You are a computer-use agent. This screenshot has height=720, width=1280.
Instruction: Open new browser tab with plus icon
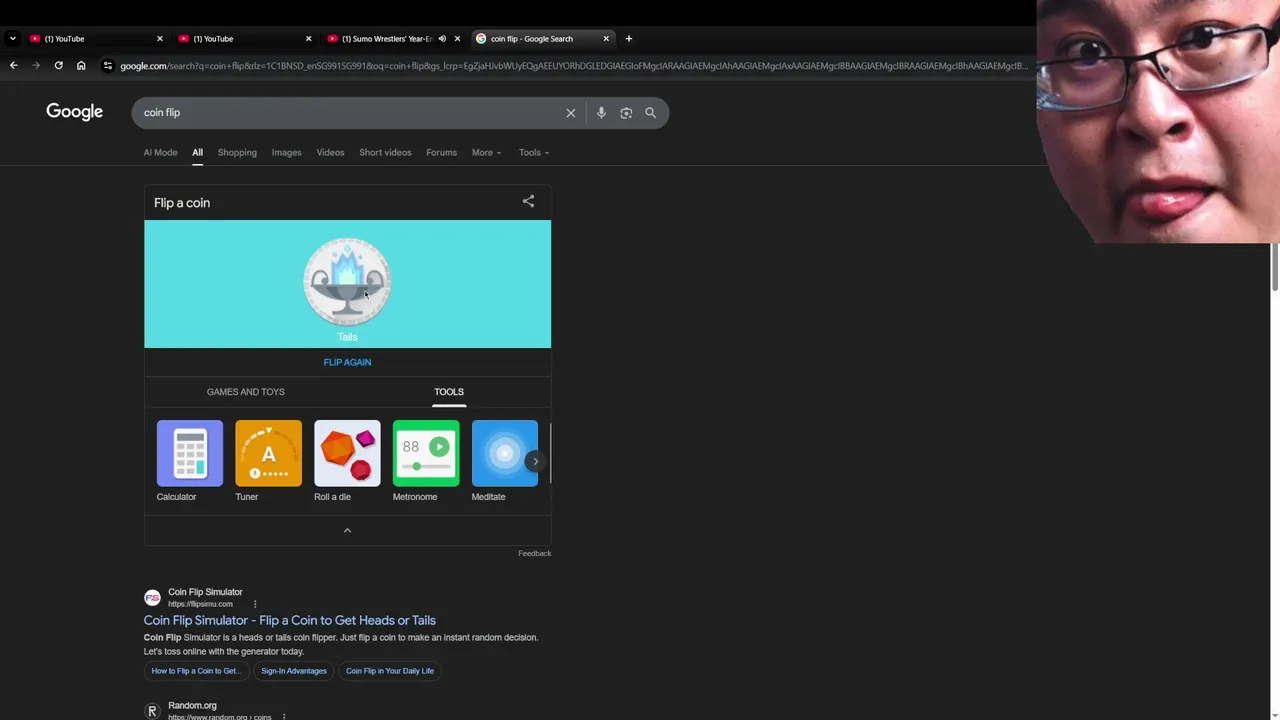pyautogui.click(x=628, y=39)
